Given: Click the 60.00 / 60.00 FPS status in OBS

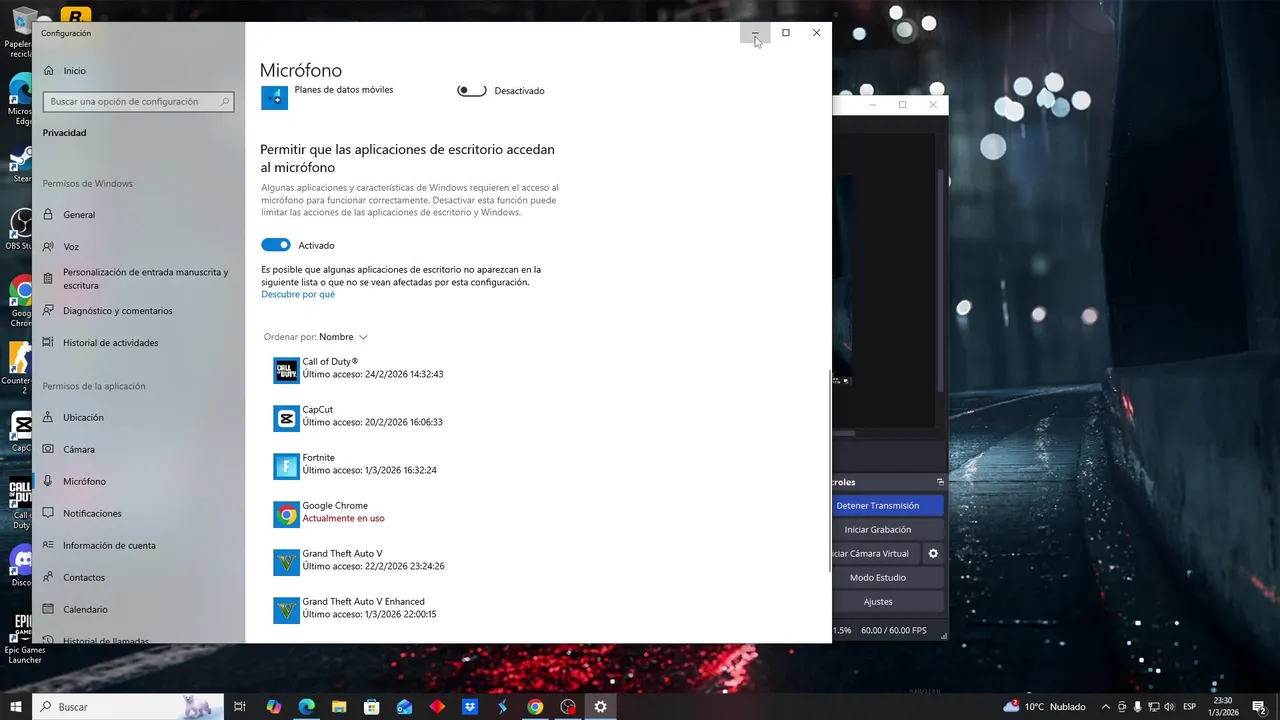Looking at the screenshot, I should pyautogui.click(x=894, y=631).
